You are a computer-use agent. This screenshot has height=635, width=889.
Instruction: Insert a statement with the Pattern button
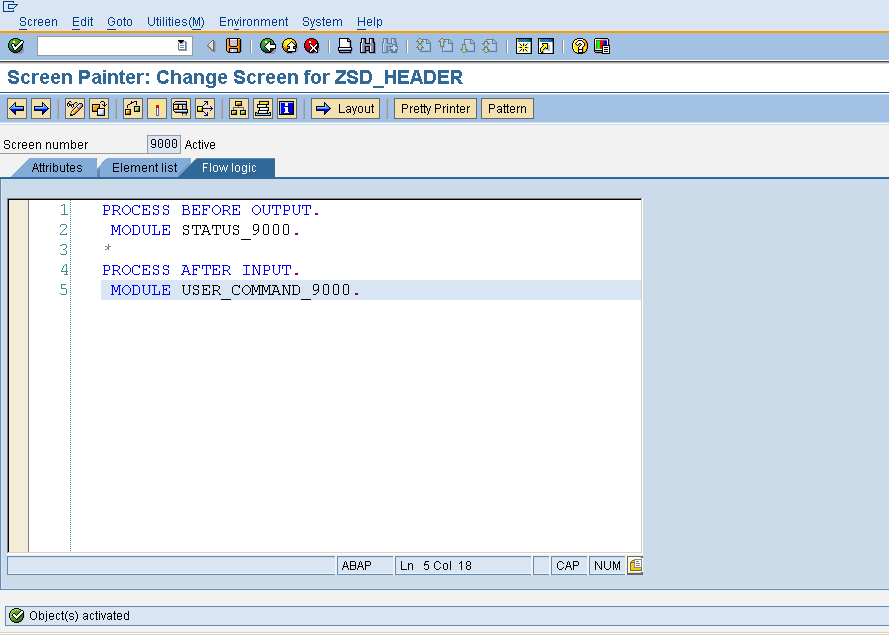506,108
